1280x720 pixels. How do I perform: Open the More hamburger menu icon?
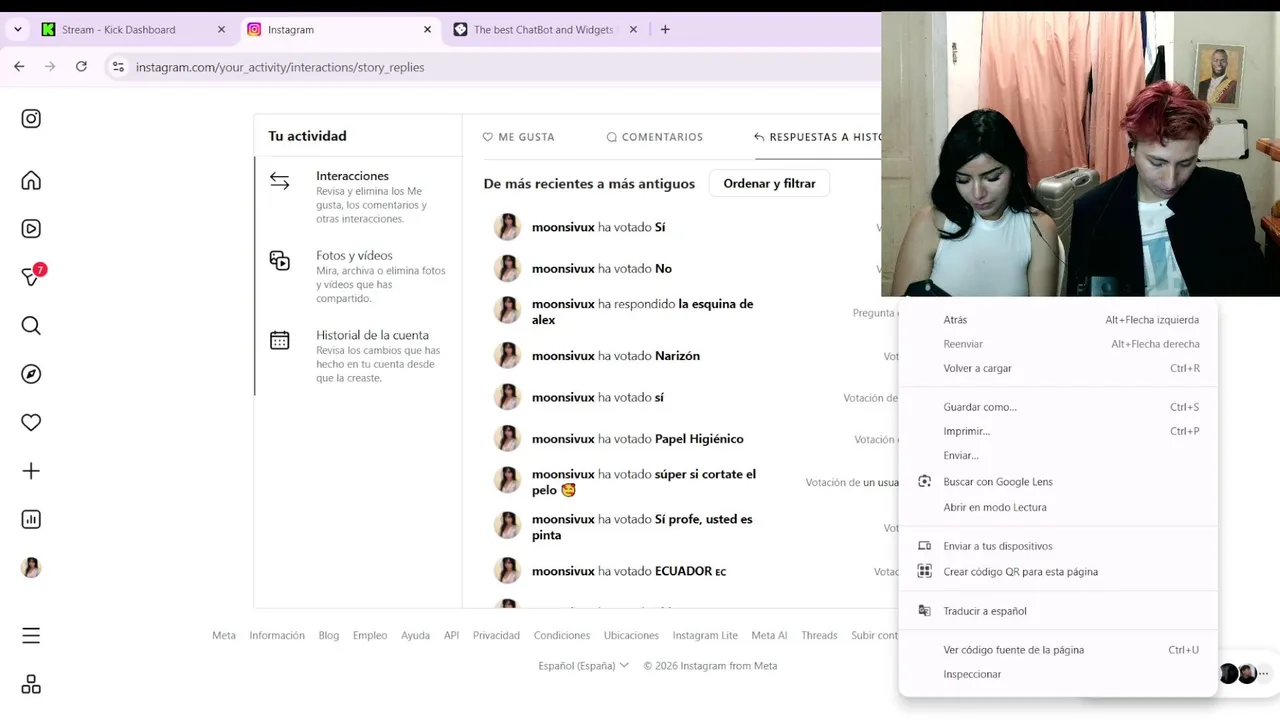point(31,636)
